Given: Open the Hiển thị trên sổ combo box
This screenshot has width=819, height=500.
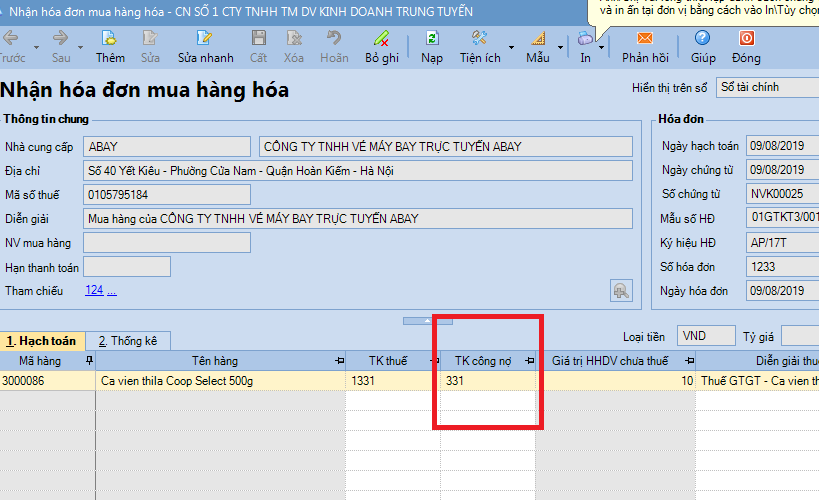Looking at the screenshot, I should point(767,87).
